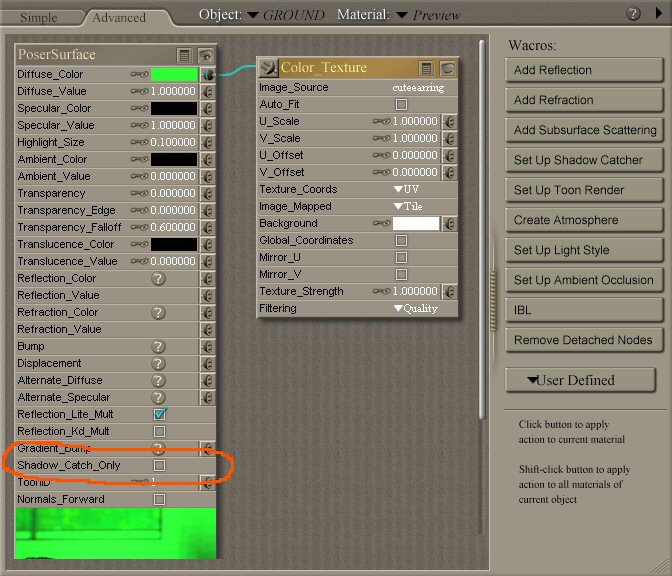Click the U_Scale plug connector icon
672x576 pixels.
tap(450, 122)
